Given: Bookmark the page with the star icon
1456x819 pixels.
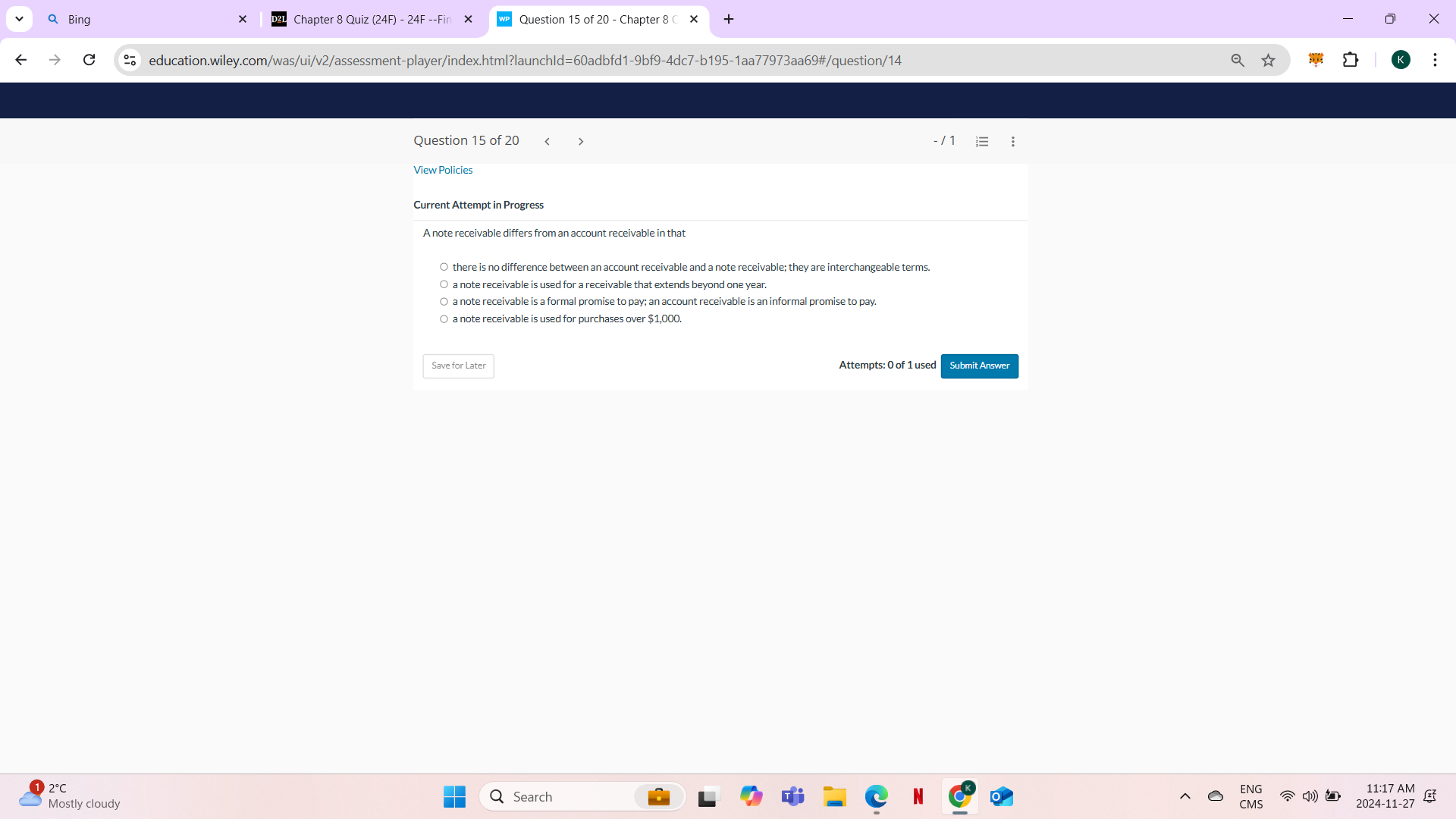Looking at the screenshot, I should [x=1268, y=60].
